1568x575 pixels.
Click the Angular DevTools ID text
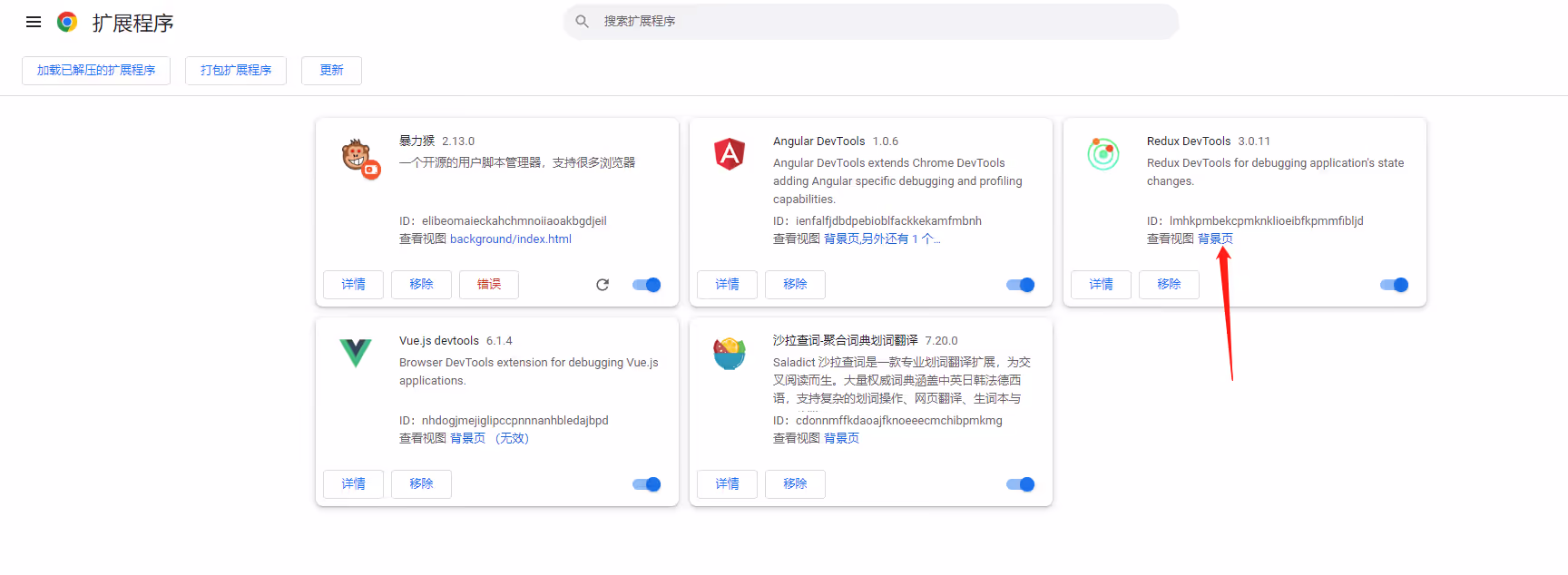[877, 221]
